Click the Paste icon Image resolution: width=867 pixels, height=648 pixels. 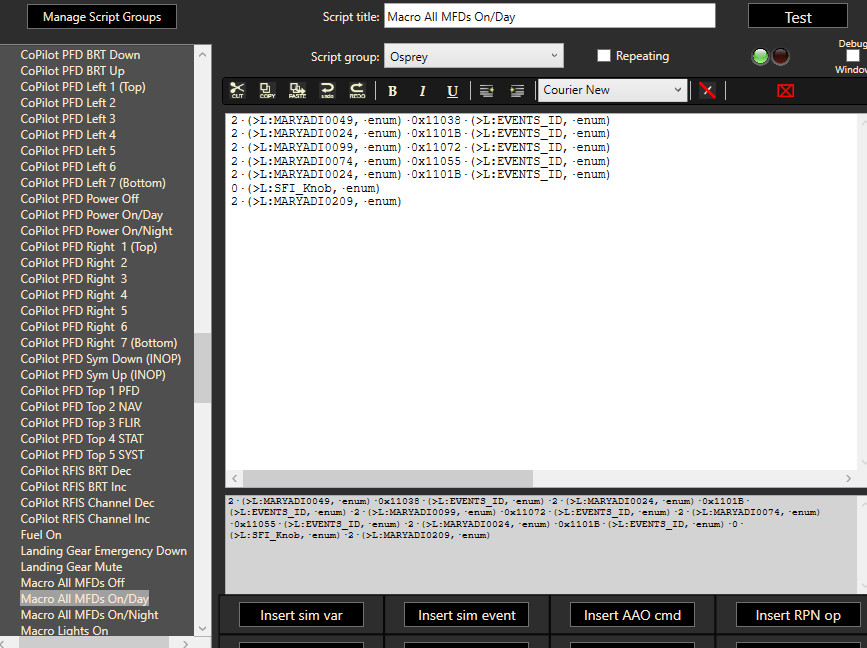tap(296, 91)
